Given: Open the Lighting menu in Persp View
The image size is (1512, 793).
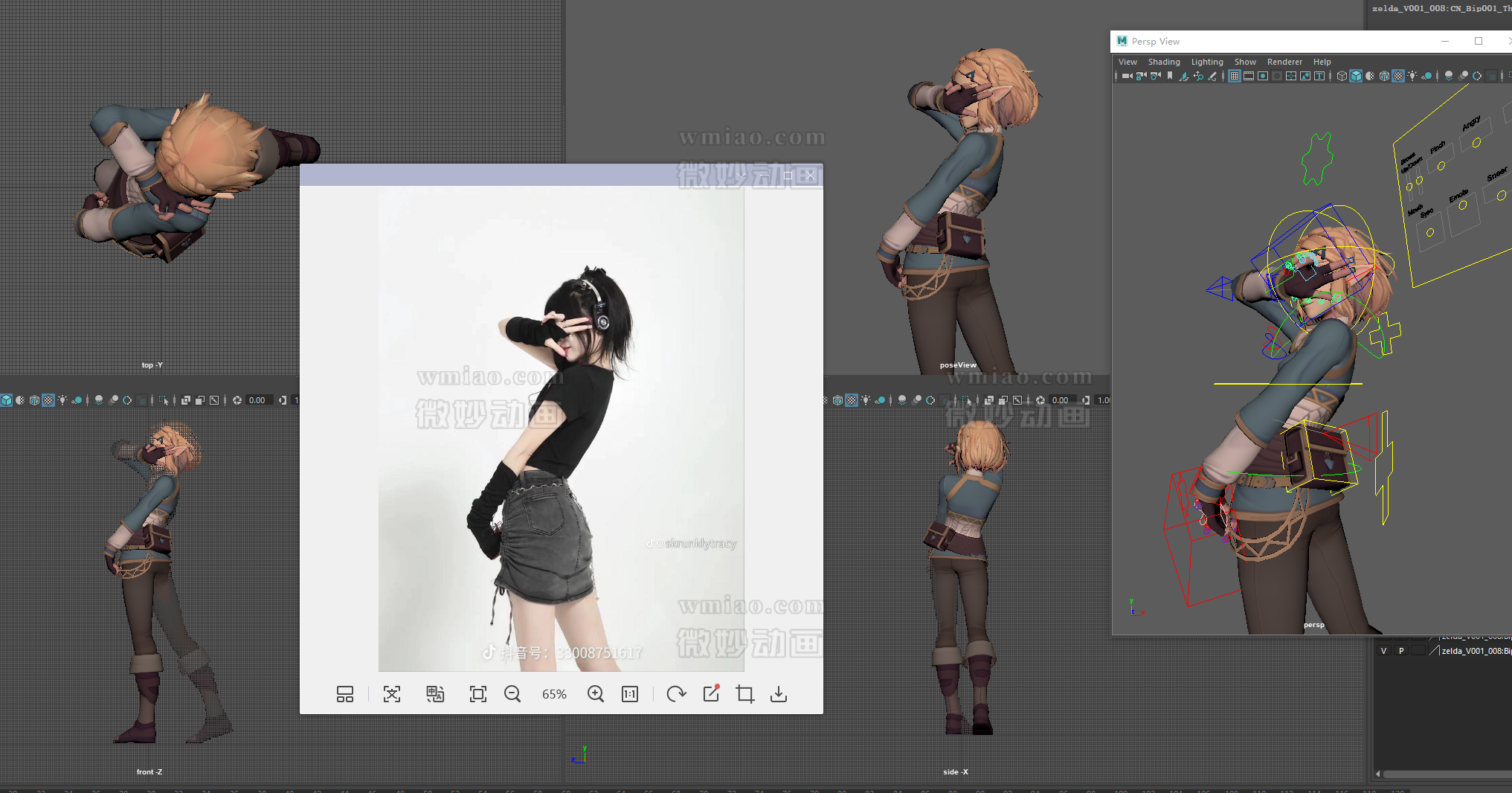Looking at the screenshot, I should [x=1206, y=62].
